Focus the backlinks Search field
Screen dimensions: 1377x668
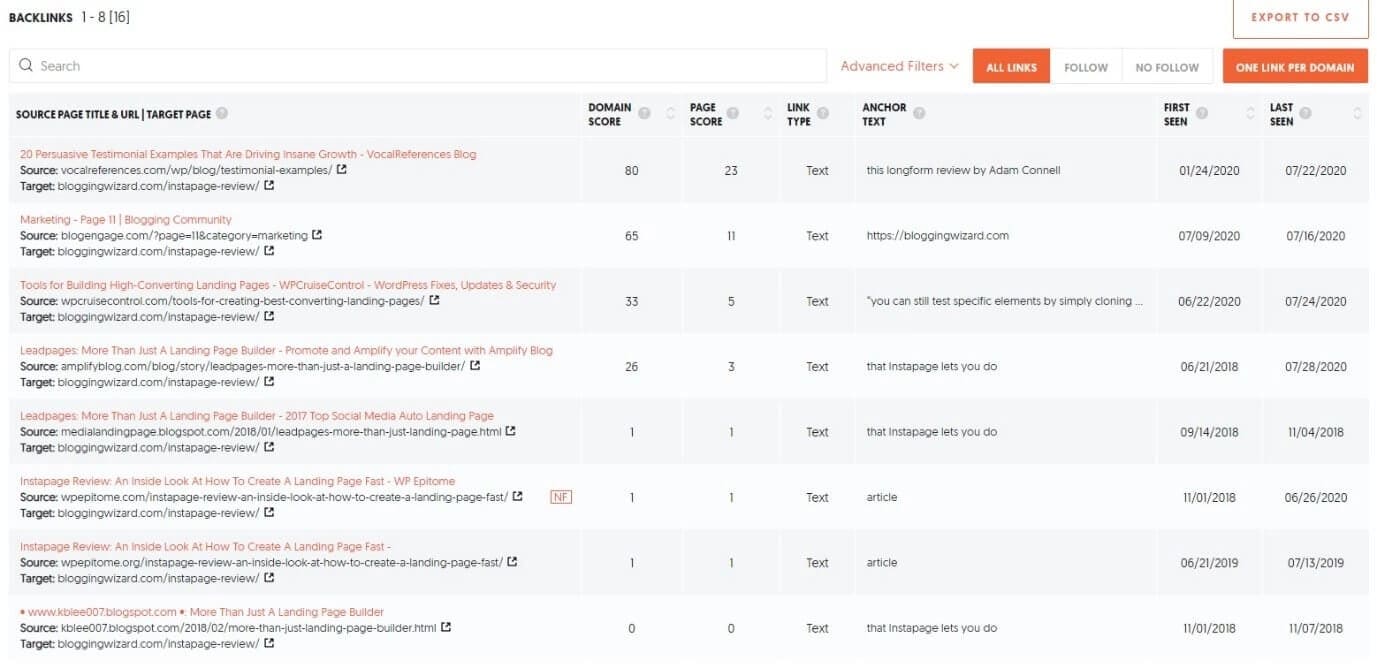coord(420,66)
